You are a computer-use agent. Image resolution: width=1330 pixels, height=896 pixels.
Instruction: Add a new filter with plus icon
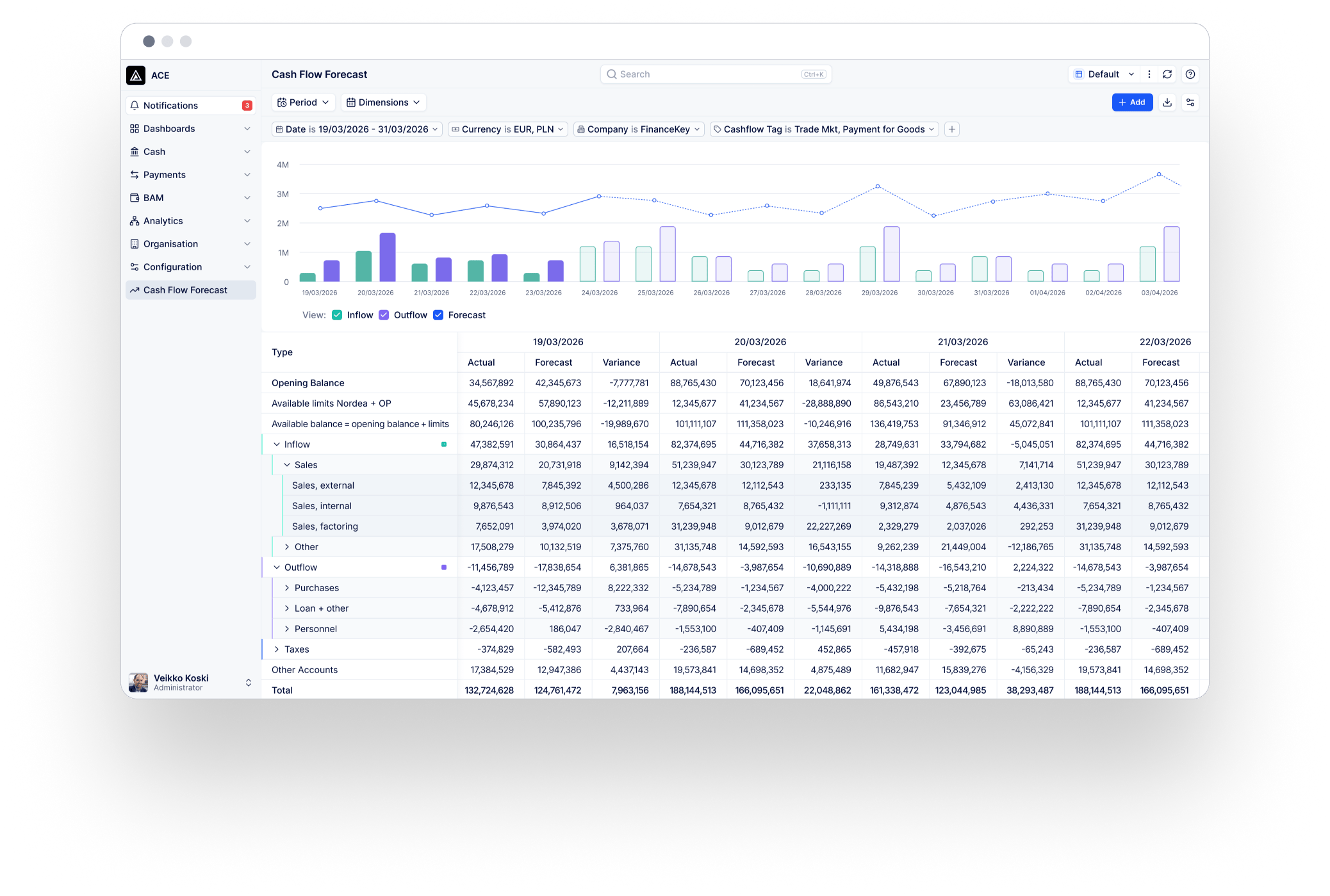952,129
